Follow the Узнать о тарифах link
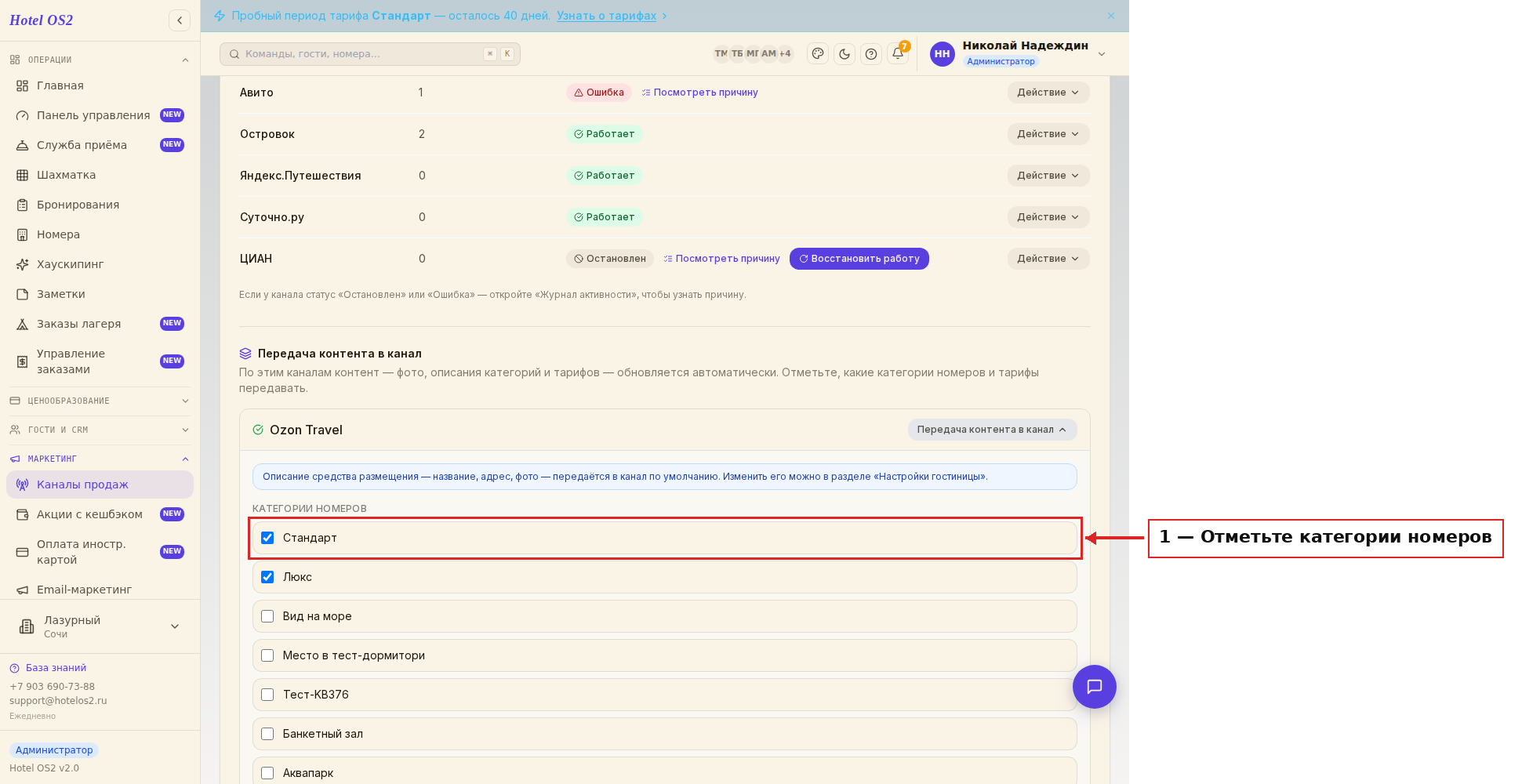 pyautogui.click(x=606, y=16)
